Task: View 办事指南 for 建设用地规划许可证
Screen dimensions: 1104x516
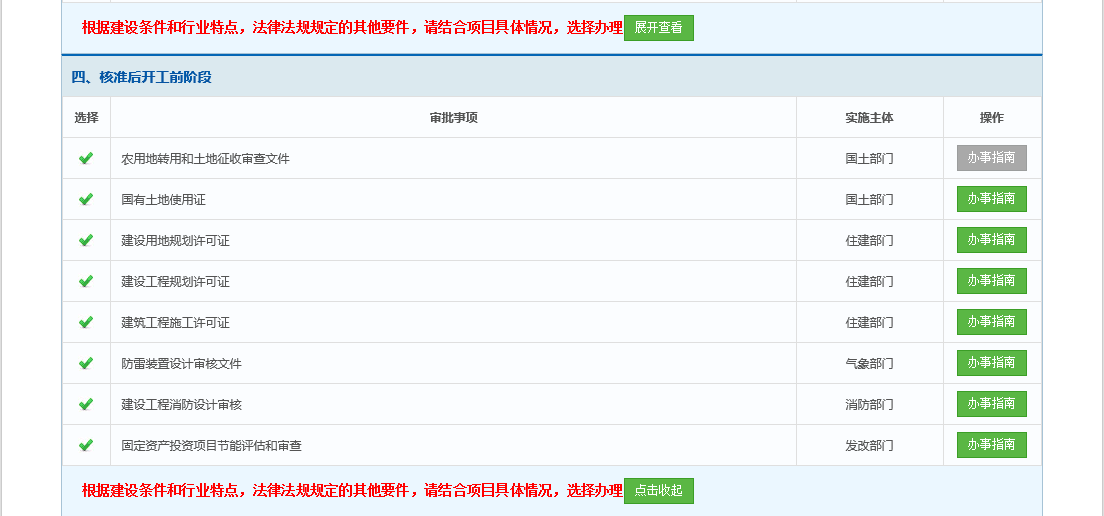Action: click(x=991, y=240)
